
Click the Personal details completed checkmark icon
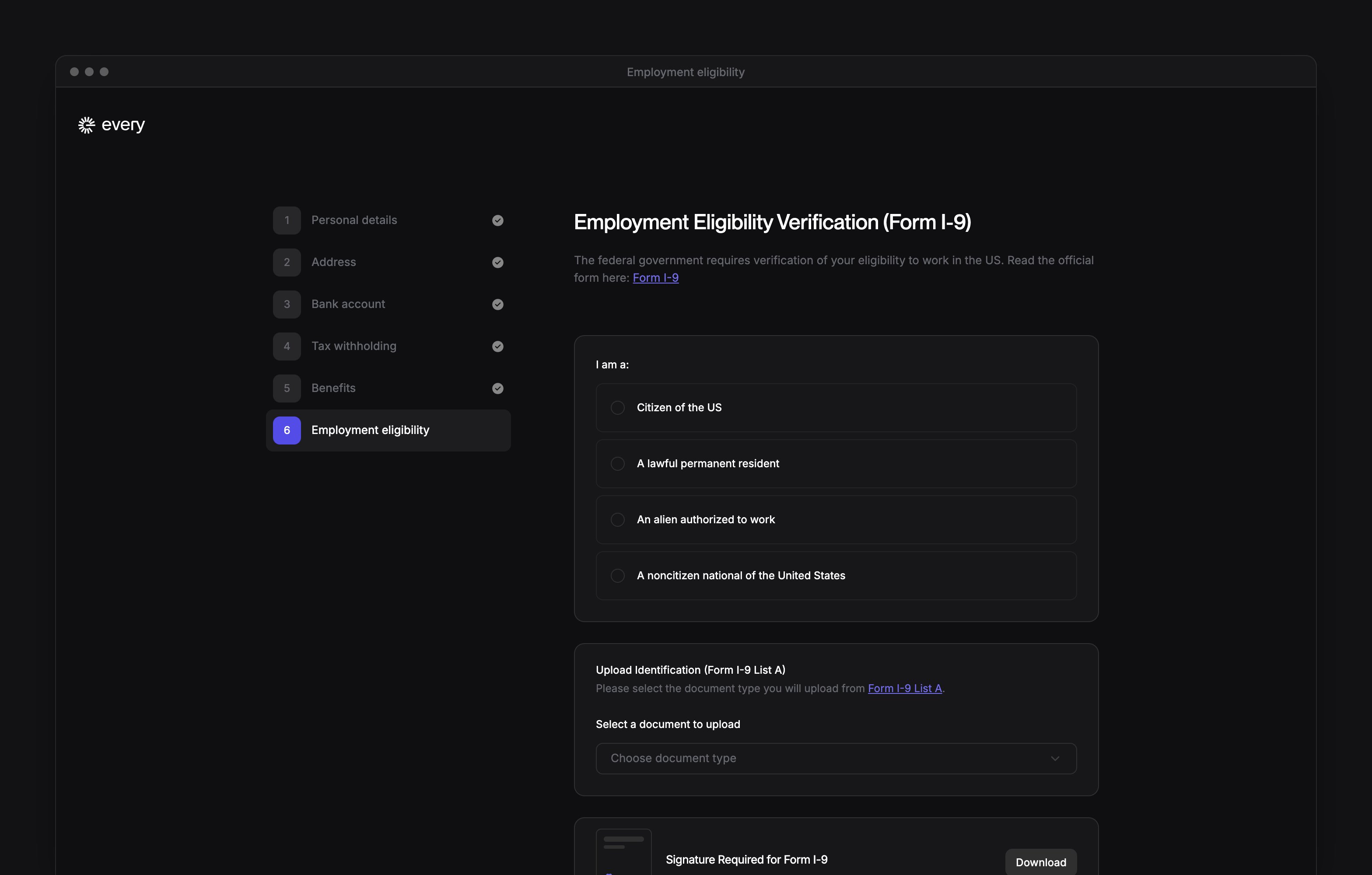click(x=497, y=220)
